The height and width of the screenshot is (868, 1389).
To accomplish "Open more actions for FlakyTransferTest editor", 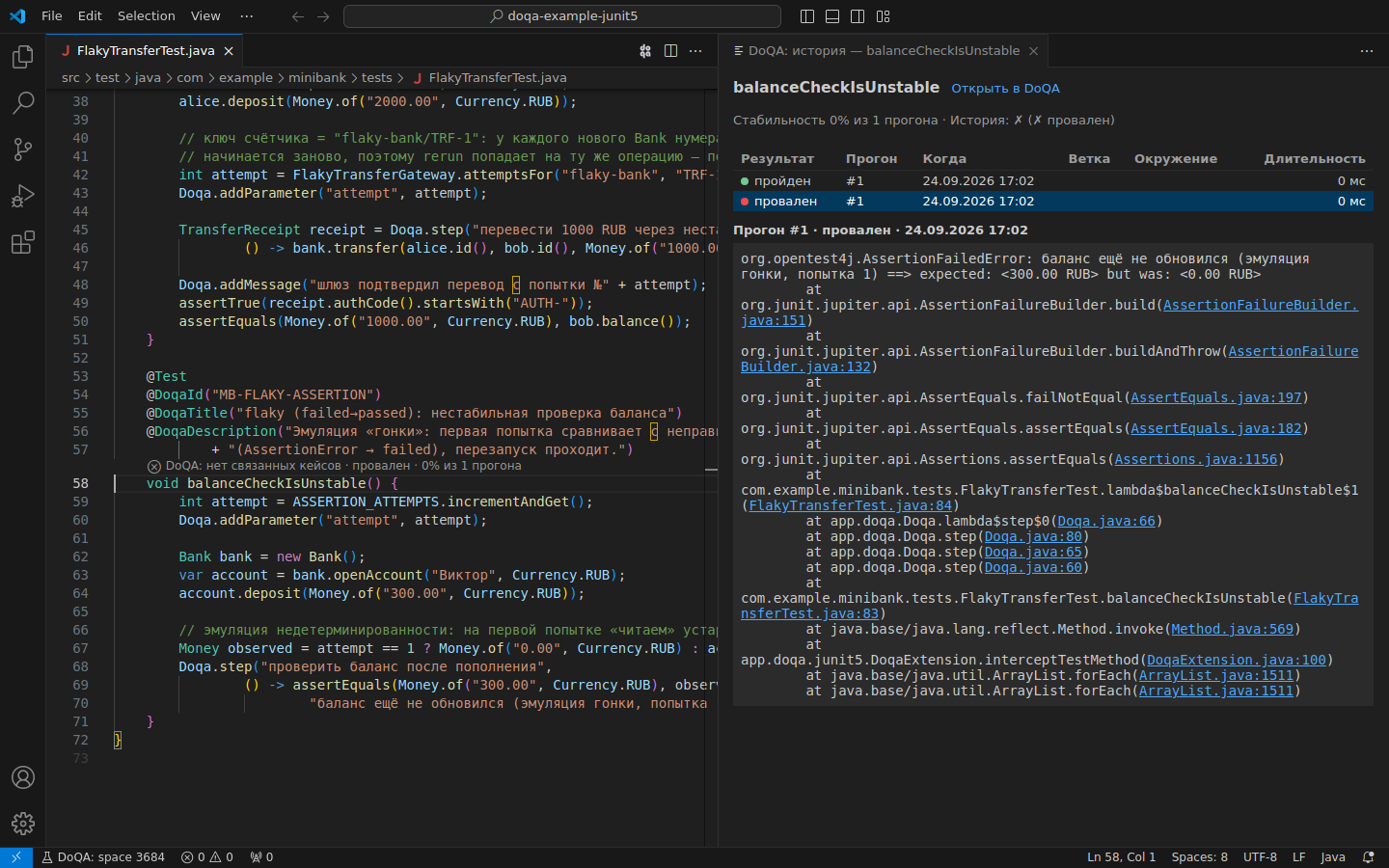I will [x=695, y=51].
